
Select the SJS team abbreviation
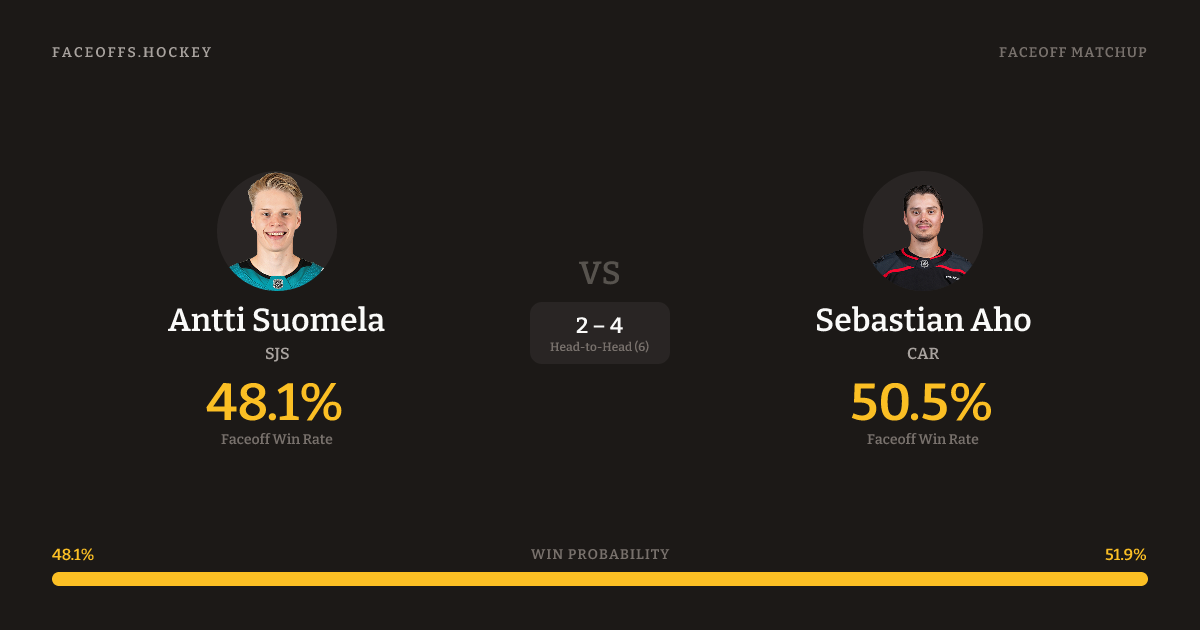pyautogui.click(x=277, y=354)
